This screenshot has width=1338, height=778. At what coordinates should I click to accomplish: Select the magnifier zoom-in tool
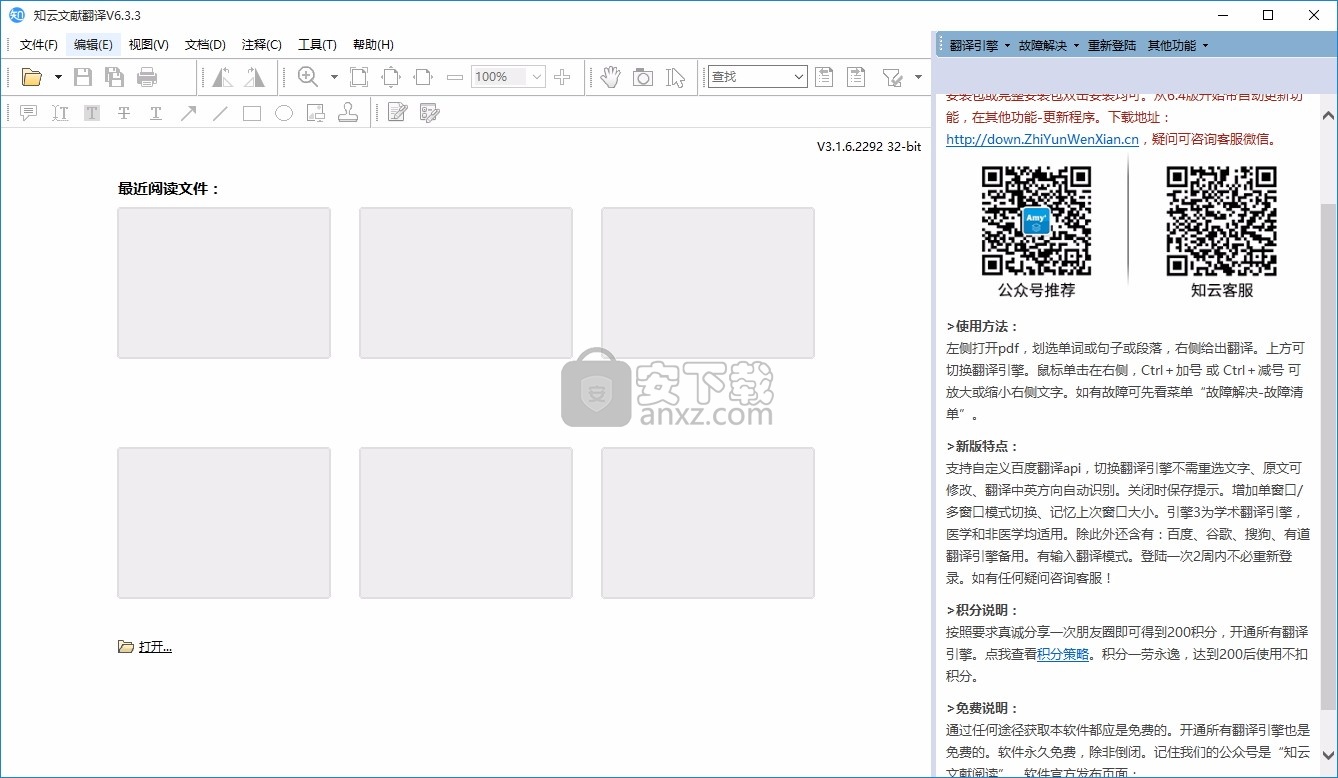coord(308,77)
